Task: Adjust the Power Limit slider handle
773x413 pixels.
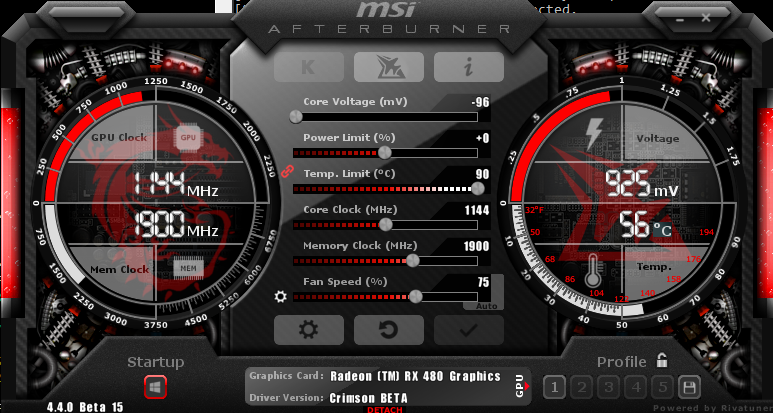Action: tap(385, 153)
